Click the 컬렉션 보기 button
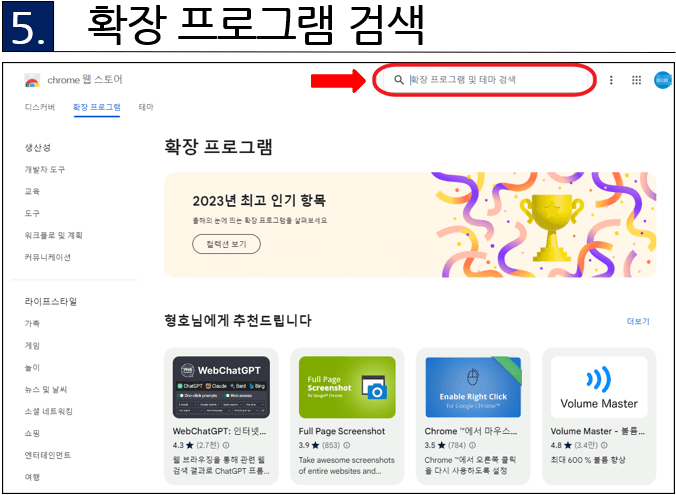This screenshot has height=495, width=676. (226, 244)
